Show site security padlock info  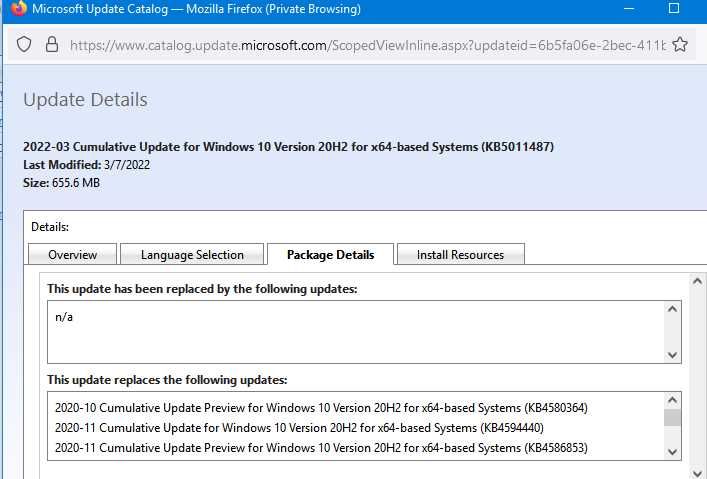52,44
